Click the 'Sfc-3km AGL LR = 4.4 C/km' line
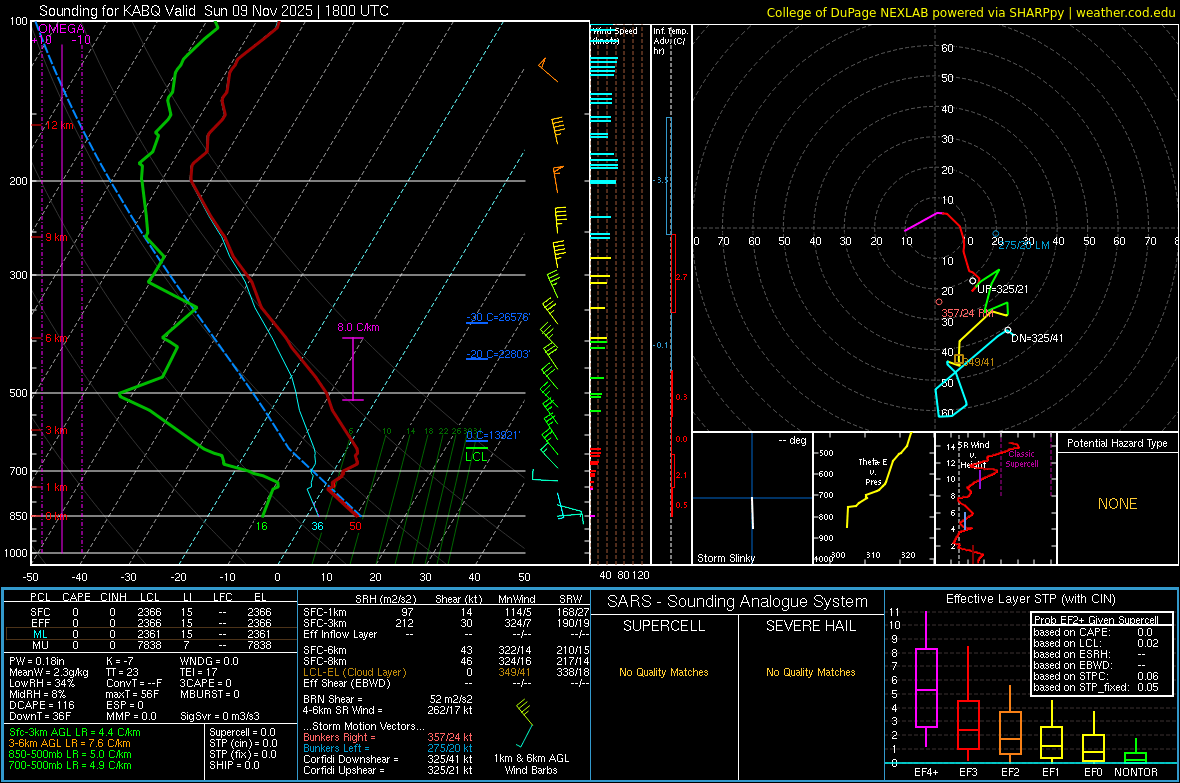The image size is (1180, 783). tap(75, 733)
